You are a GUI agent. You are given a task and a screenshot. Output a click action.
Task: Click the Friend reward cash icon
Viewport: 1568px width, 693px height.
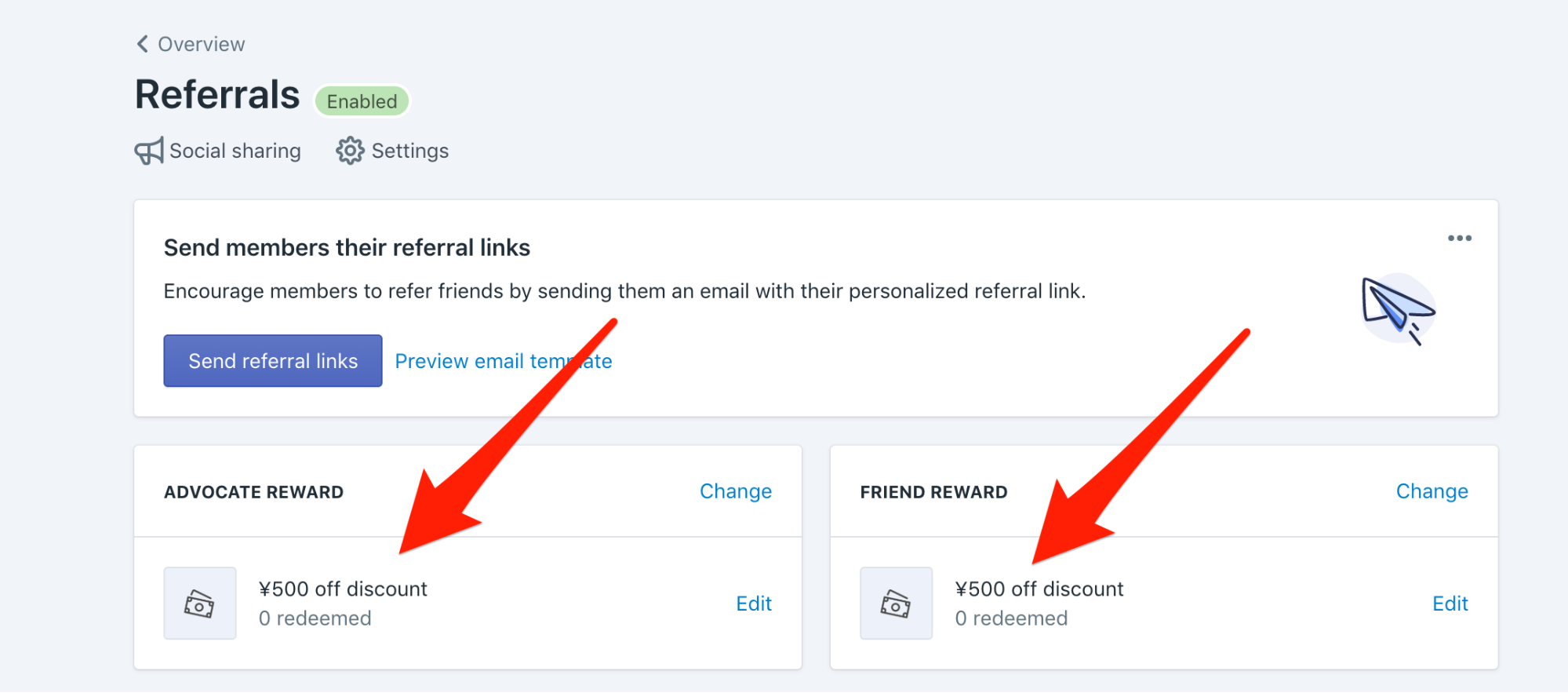tap(897, 604)
